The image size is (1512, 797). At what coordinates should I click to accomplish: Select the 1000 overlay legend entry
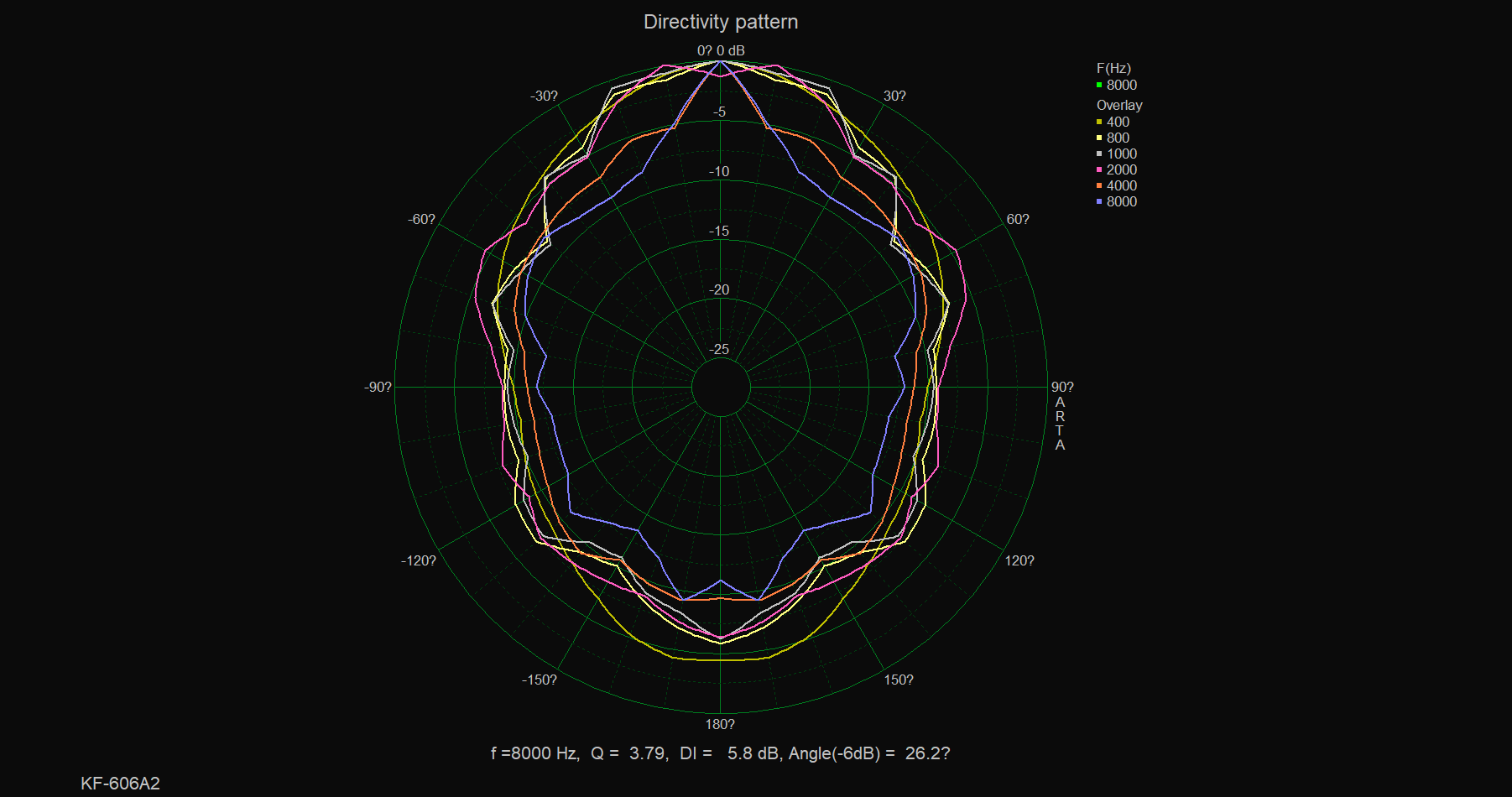click(x=1117, y=154)
